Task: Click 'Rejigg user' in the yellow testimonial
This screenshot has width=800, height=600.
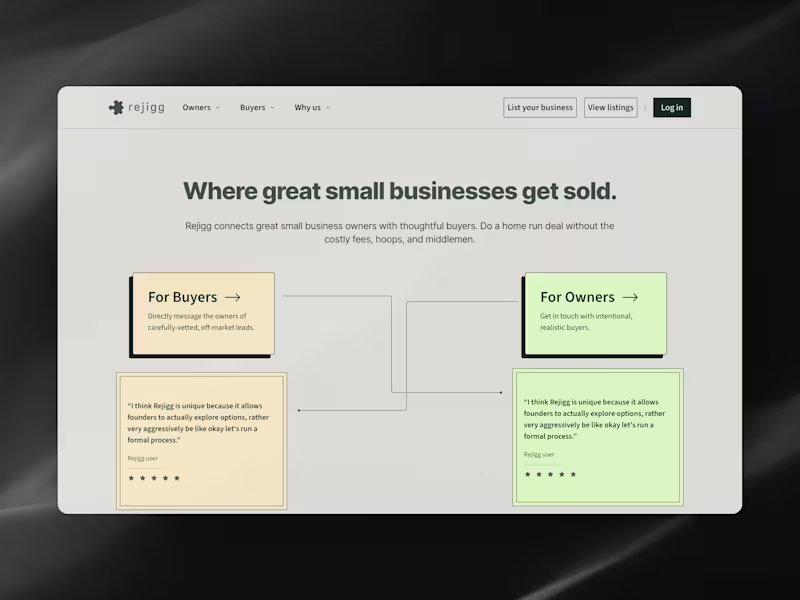Action: coord(143,458)
